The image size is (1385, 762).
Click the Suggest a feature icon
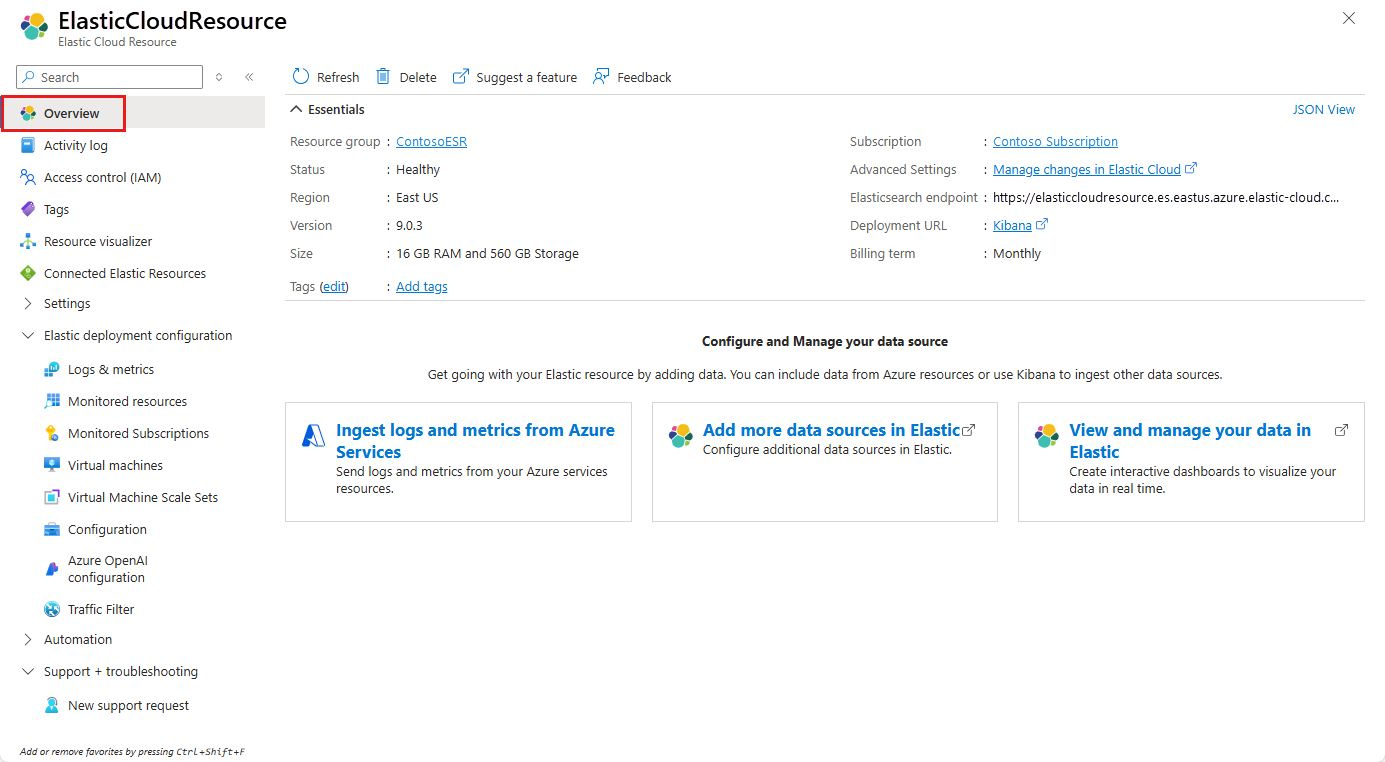pos(461,77)
